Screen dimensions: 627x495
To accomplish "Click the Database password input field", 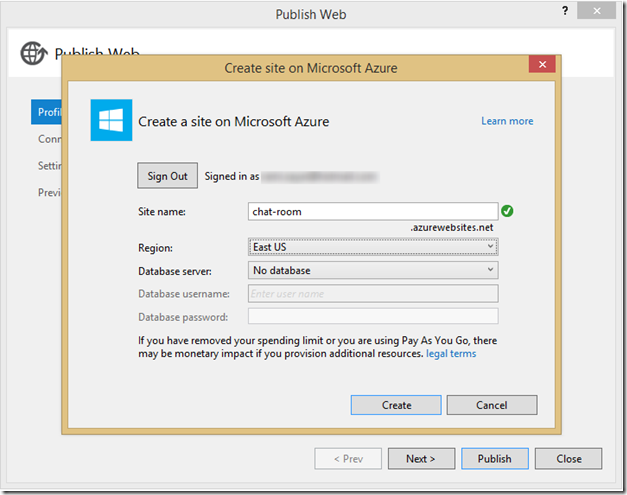I will point(373,316).
